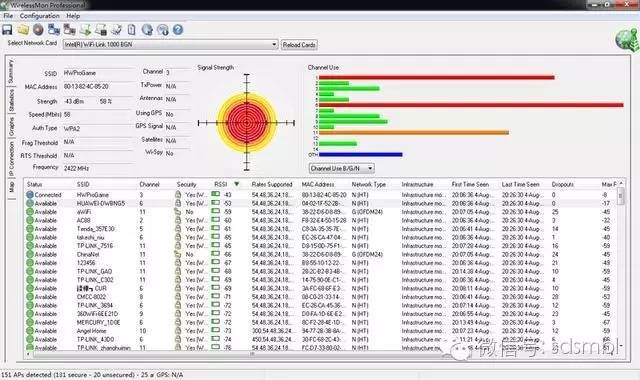Click the round red record icon
The width and height of the screenshot is (640, 380).
[38, 30]
